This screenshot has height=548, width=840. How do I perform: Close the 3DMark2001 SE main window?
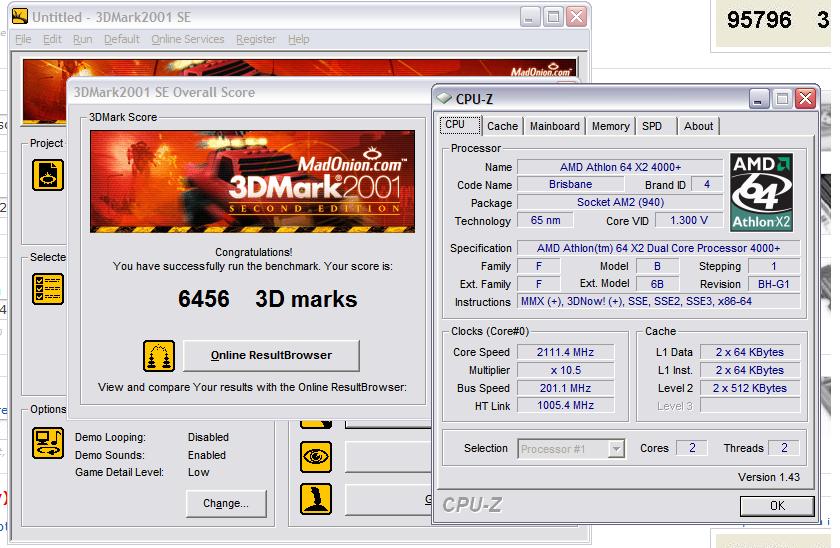pos(576,17)
